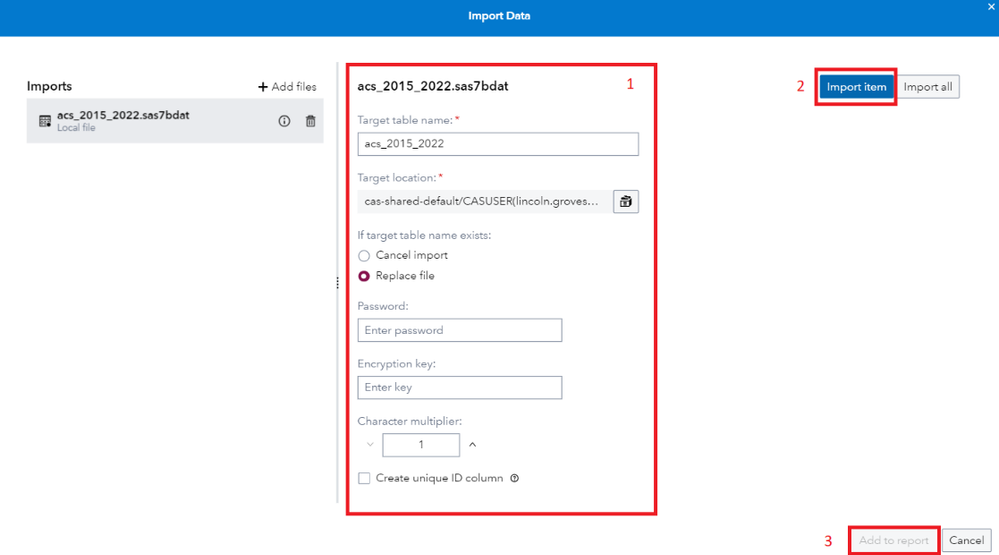Delete the acs_2015_2022.sas7bdat import with the trash icon
The image size is (999, 555).
310,121
